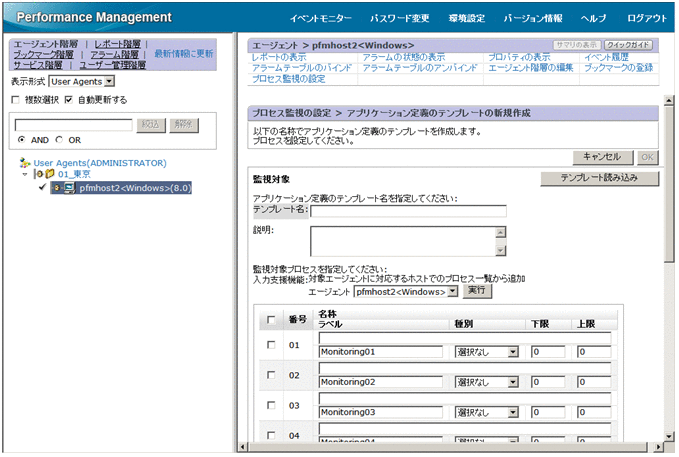Enable the 複数選択 checkbox

[14, 100]
